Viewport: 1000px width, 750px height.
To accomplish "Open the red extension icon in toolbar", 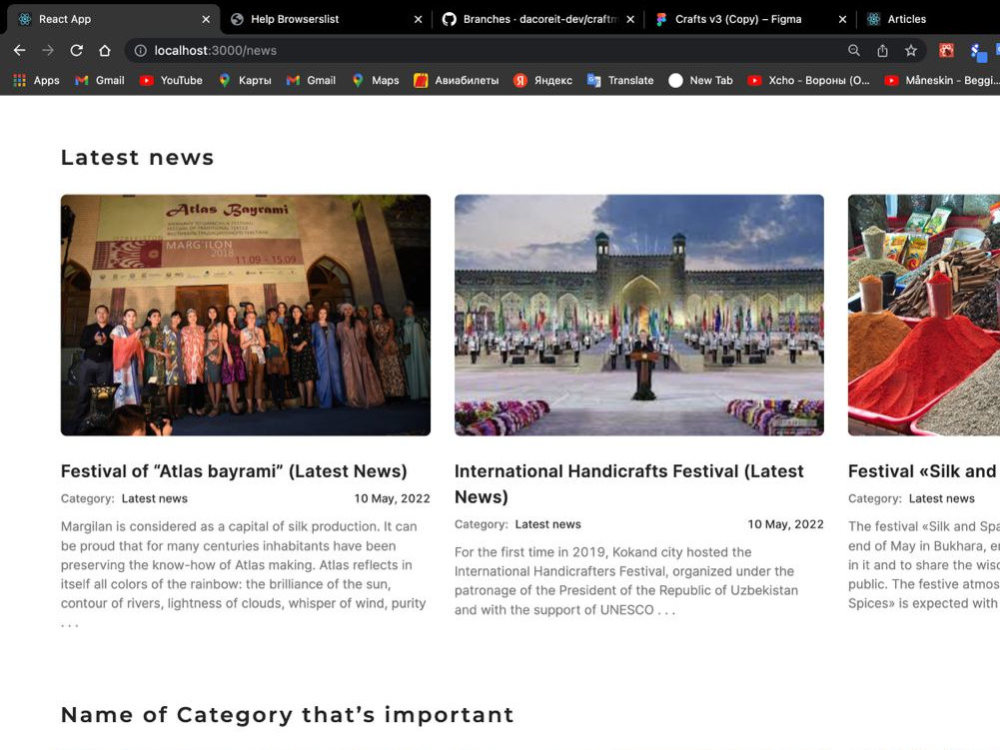I will (946, 50).
